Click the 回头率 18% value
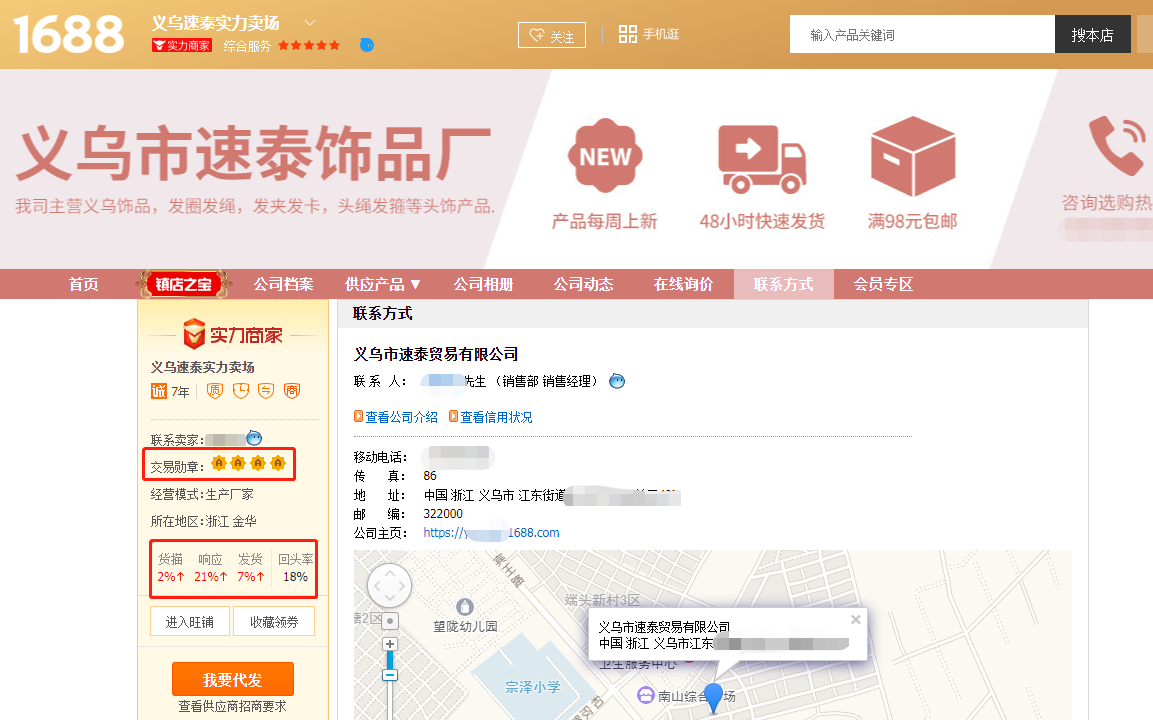The image size is (1153, 720). 296,568
